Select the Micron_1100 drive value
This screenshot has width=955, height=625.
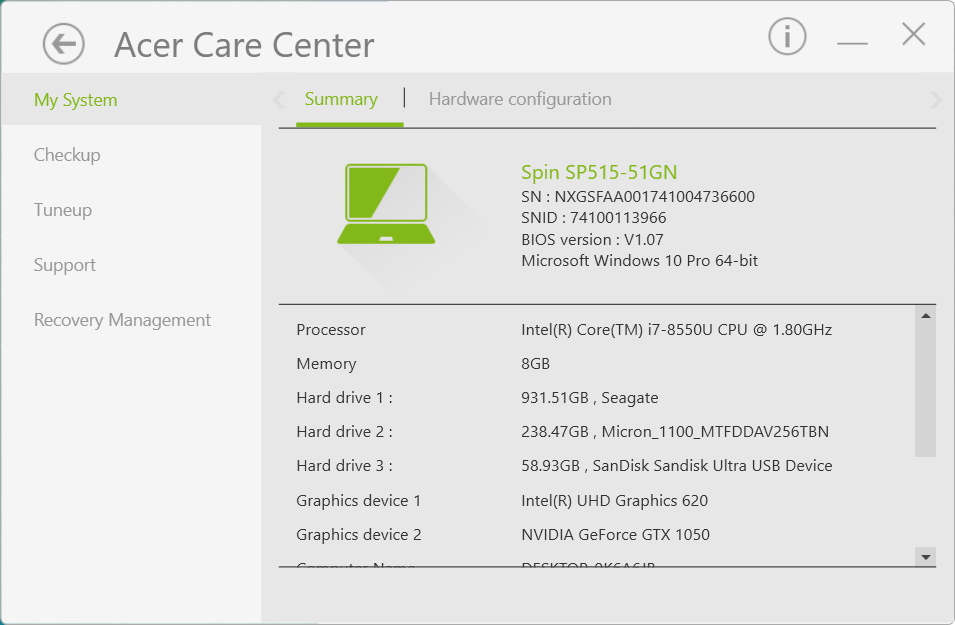pos(675,432)
